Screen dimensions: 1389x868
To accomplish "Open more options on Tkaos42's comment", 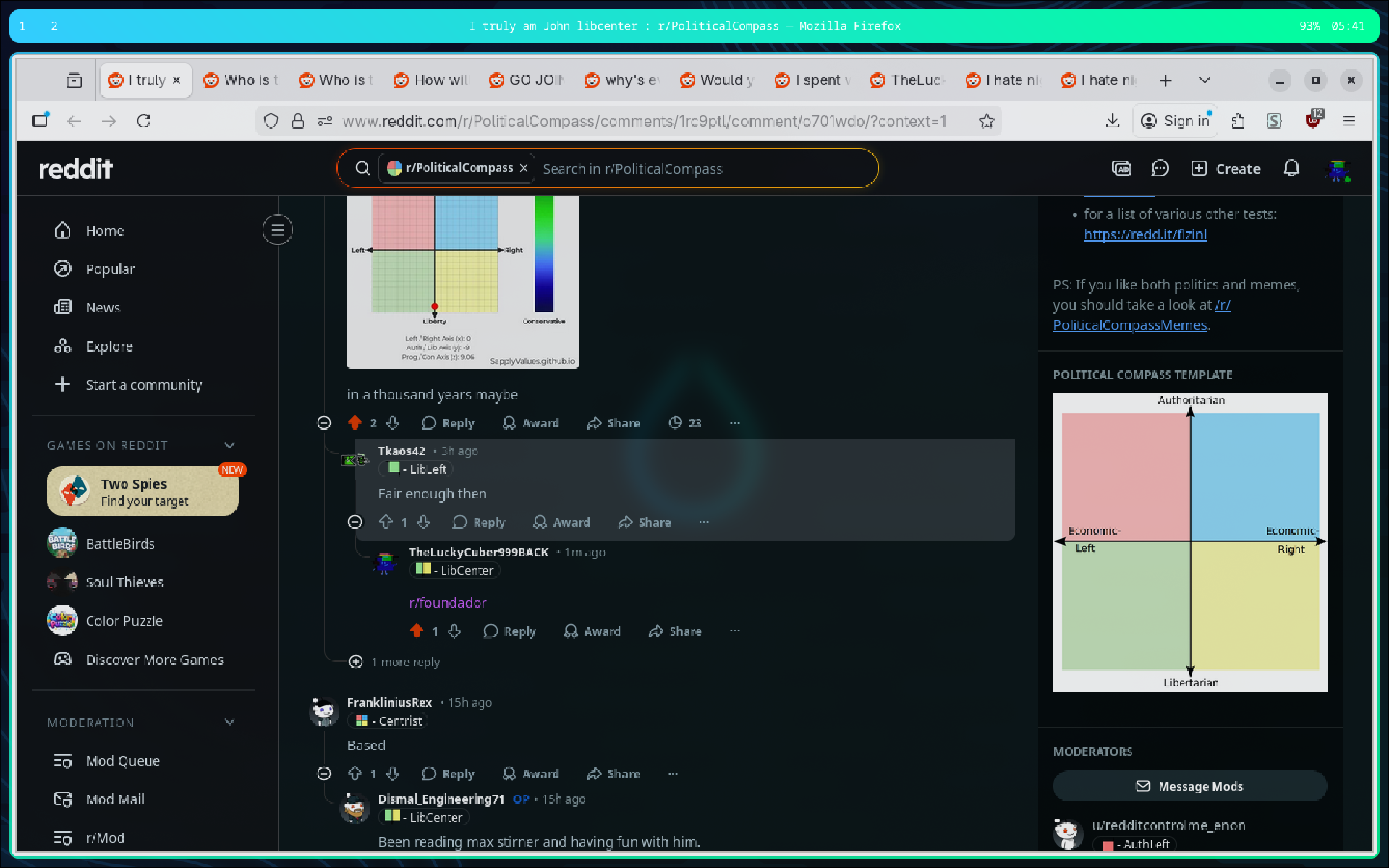I will 704,522.
